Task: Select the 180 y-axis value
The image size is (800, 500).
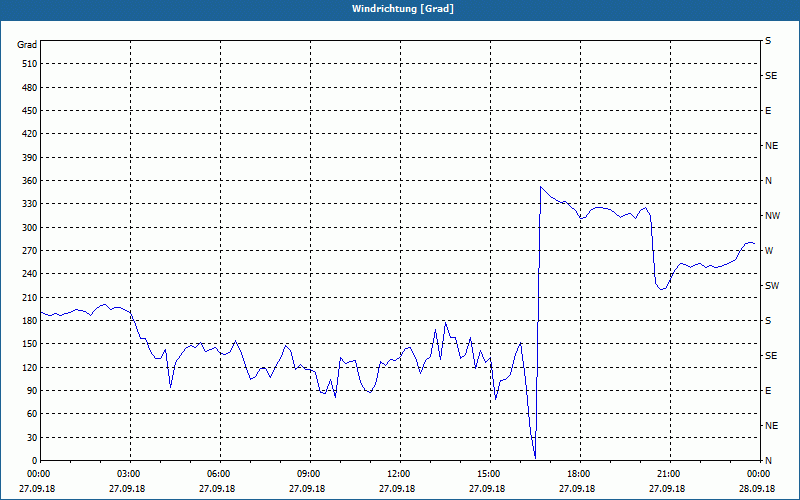Action: [30, 321]
